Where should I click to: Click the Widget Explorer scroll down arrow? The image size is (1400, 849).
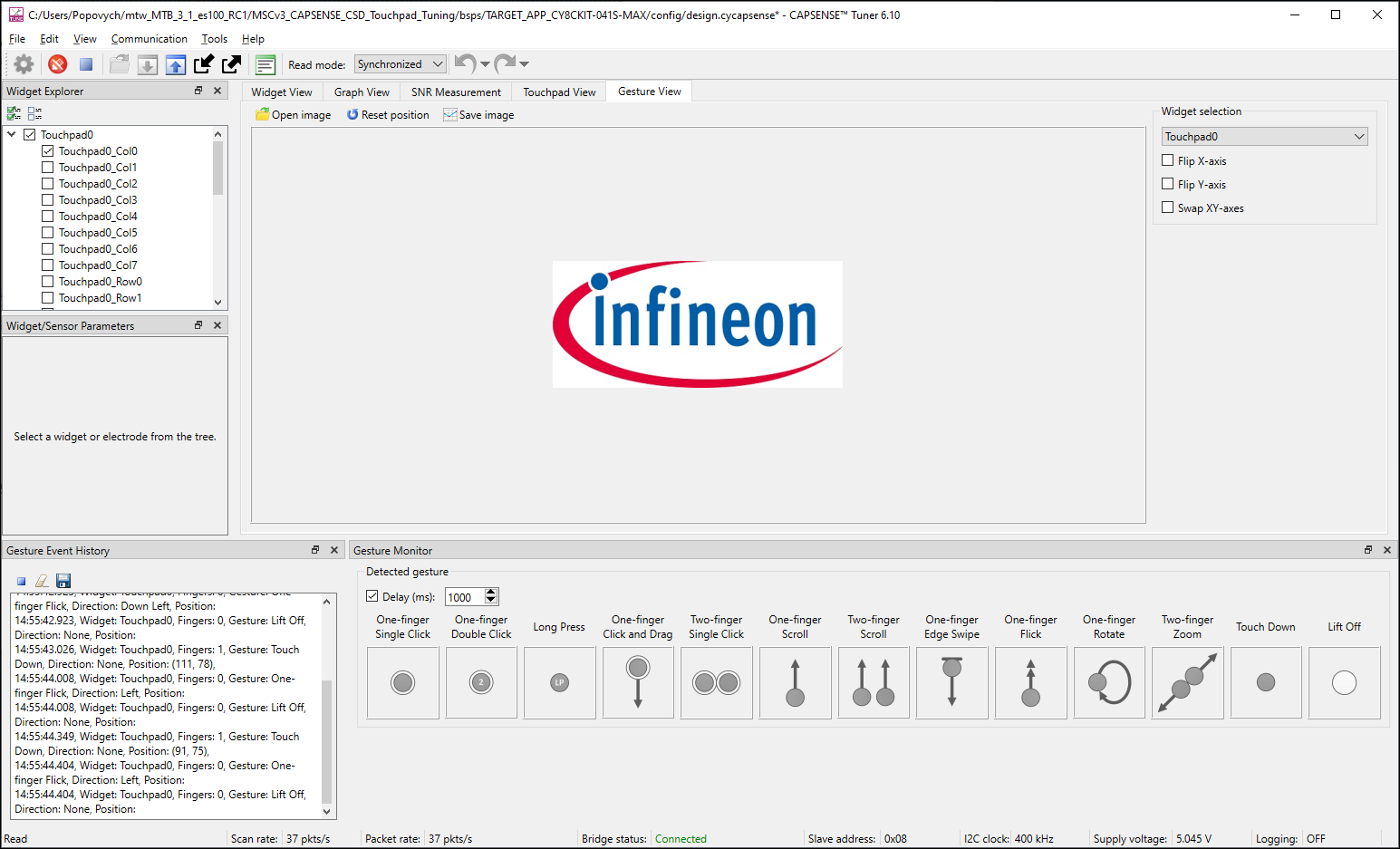(x=217, y=302)
